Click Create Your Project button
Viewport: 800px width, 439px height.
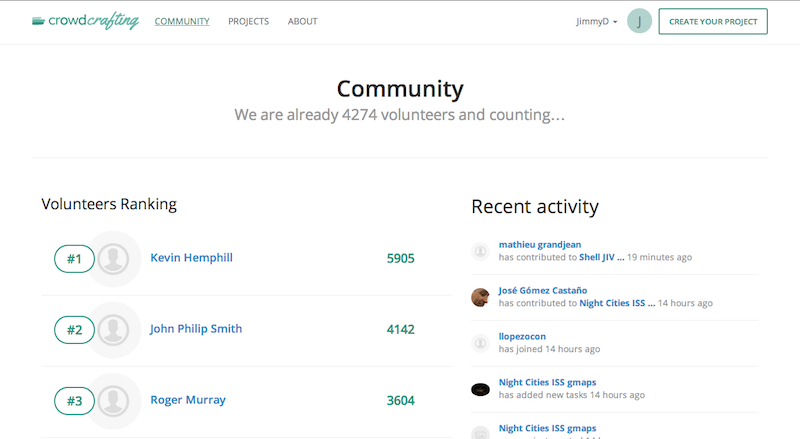[713, 21]
